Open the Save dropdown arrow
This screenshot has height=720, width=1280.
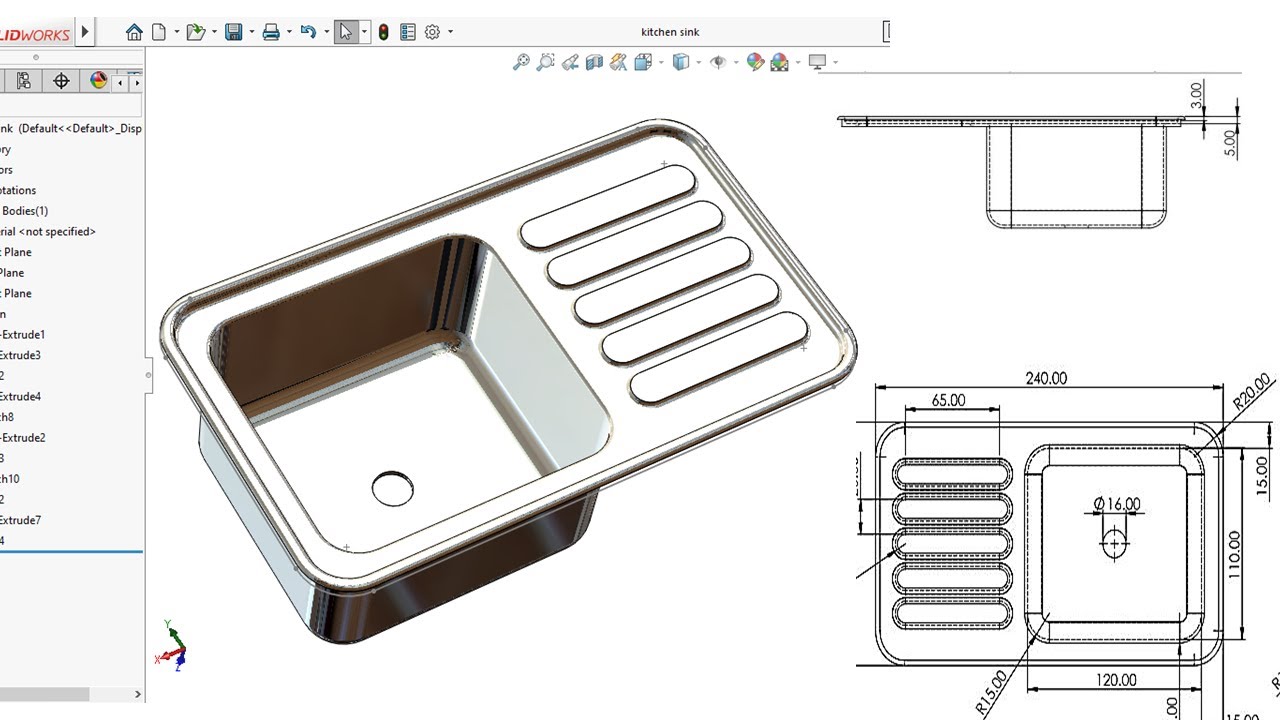251,32
